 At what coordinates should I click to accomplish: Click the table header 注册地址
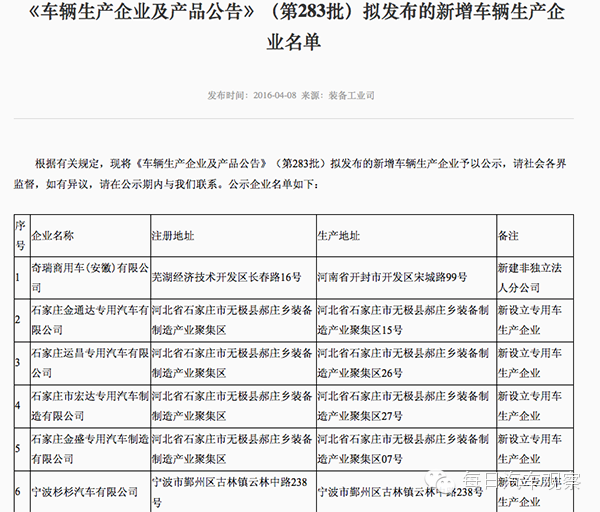(173, 236)
